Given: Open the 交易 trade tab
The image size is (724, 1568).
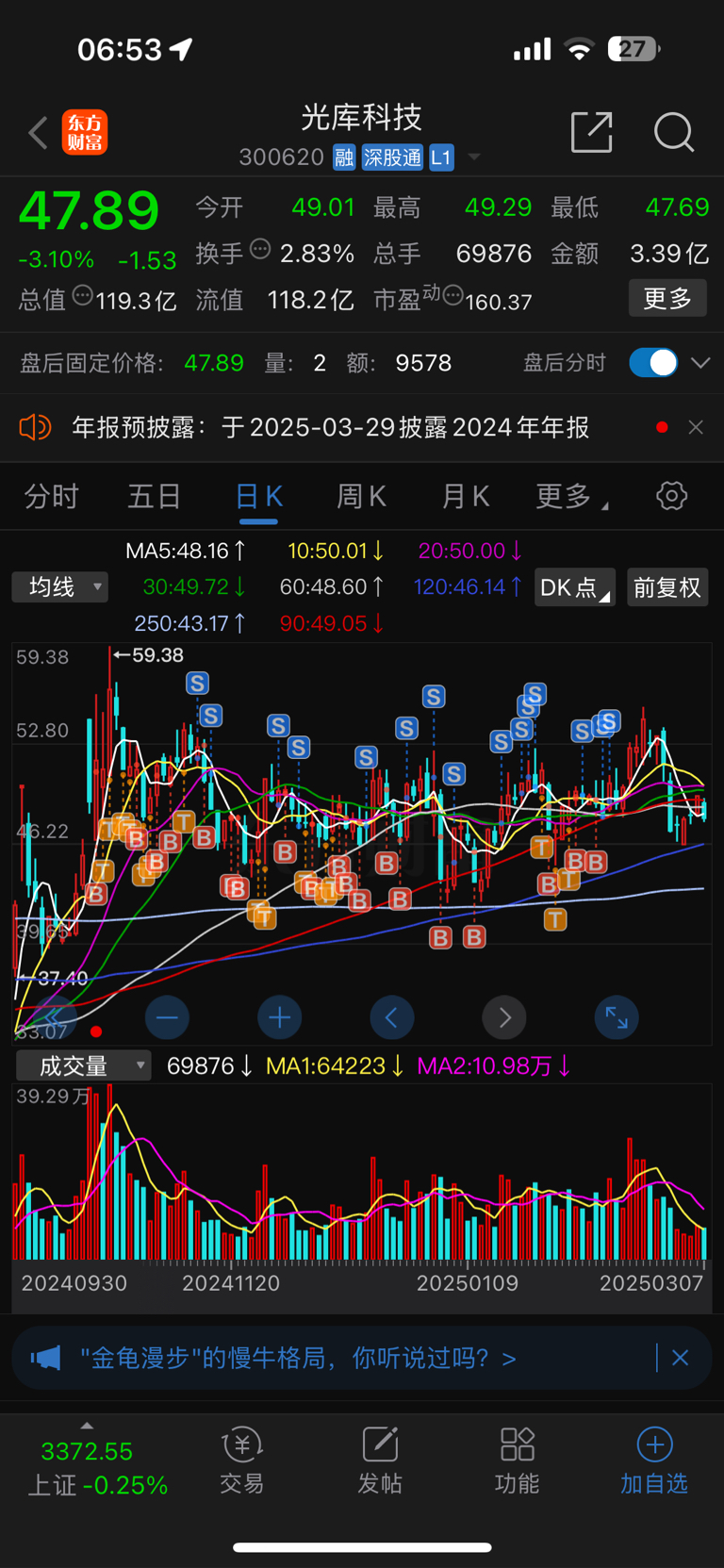Looking at the screenshot, I should 241,1461.
